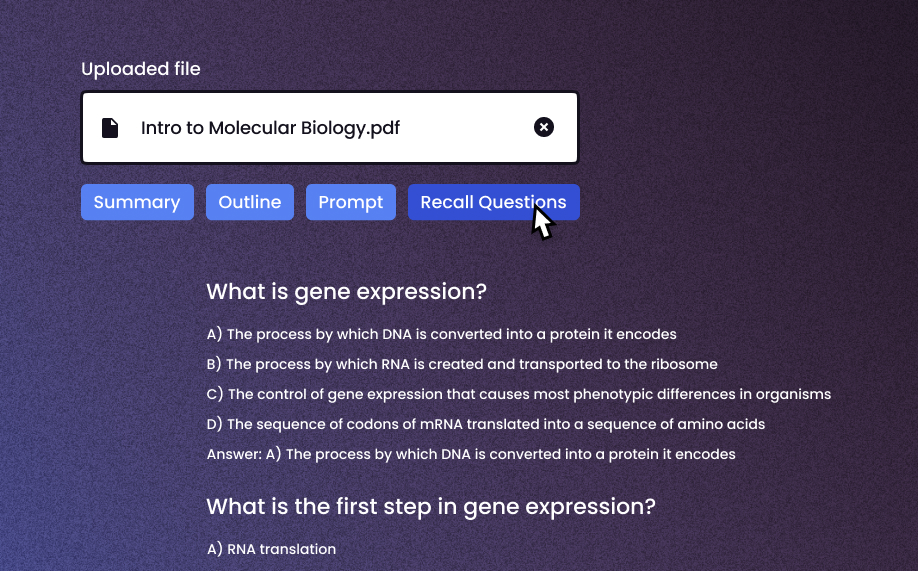Viewport: 918px width, 571px height.
Task: Choose option D about codons of mRNA
Action: pyautogui.click(x=485, y=424)
